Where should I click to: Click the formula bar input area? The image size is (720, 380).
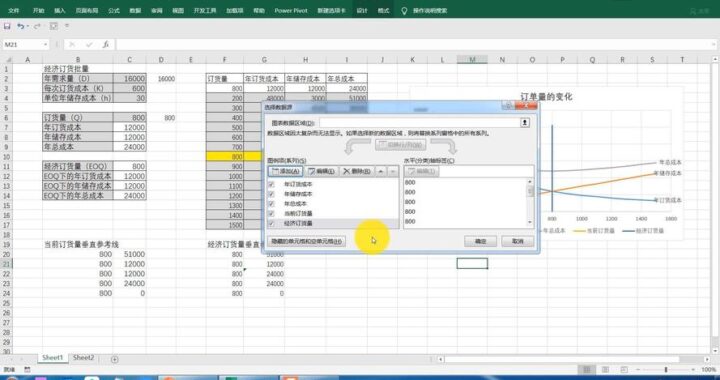coord(413,45)
